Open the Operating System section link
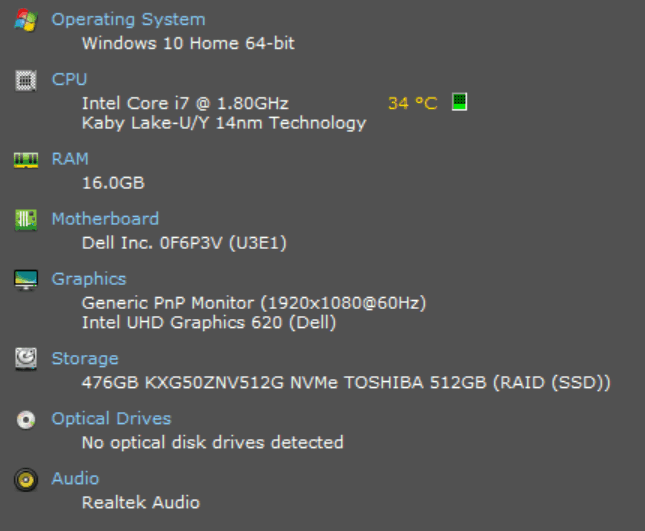Viewport: 645px width, 531px height. 128,19
